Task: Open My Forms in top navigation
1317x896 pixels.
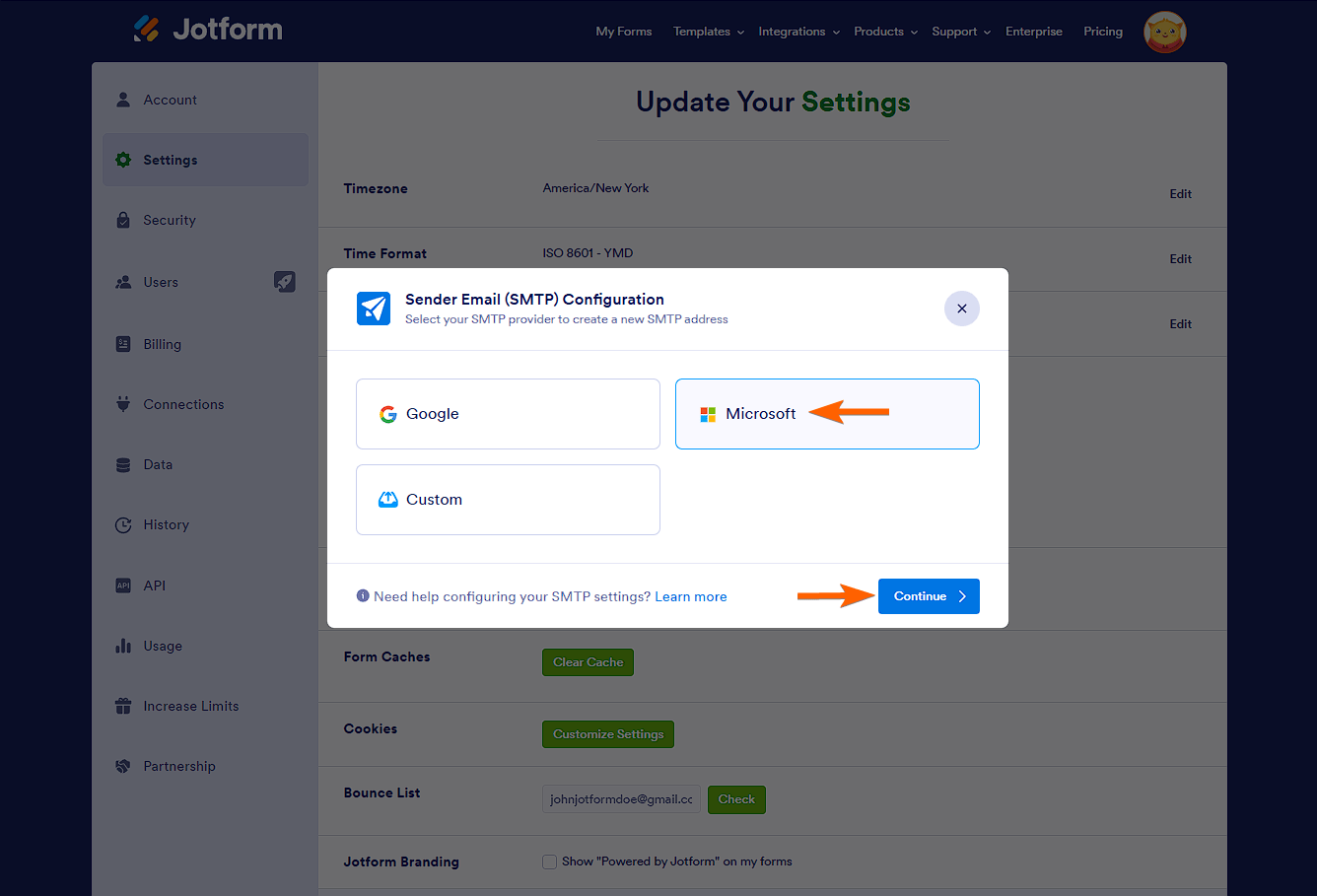Action: click(624, 32)
